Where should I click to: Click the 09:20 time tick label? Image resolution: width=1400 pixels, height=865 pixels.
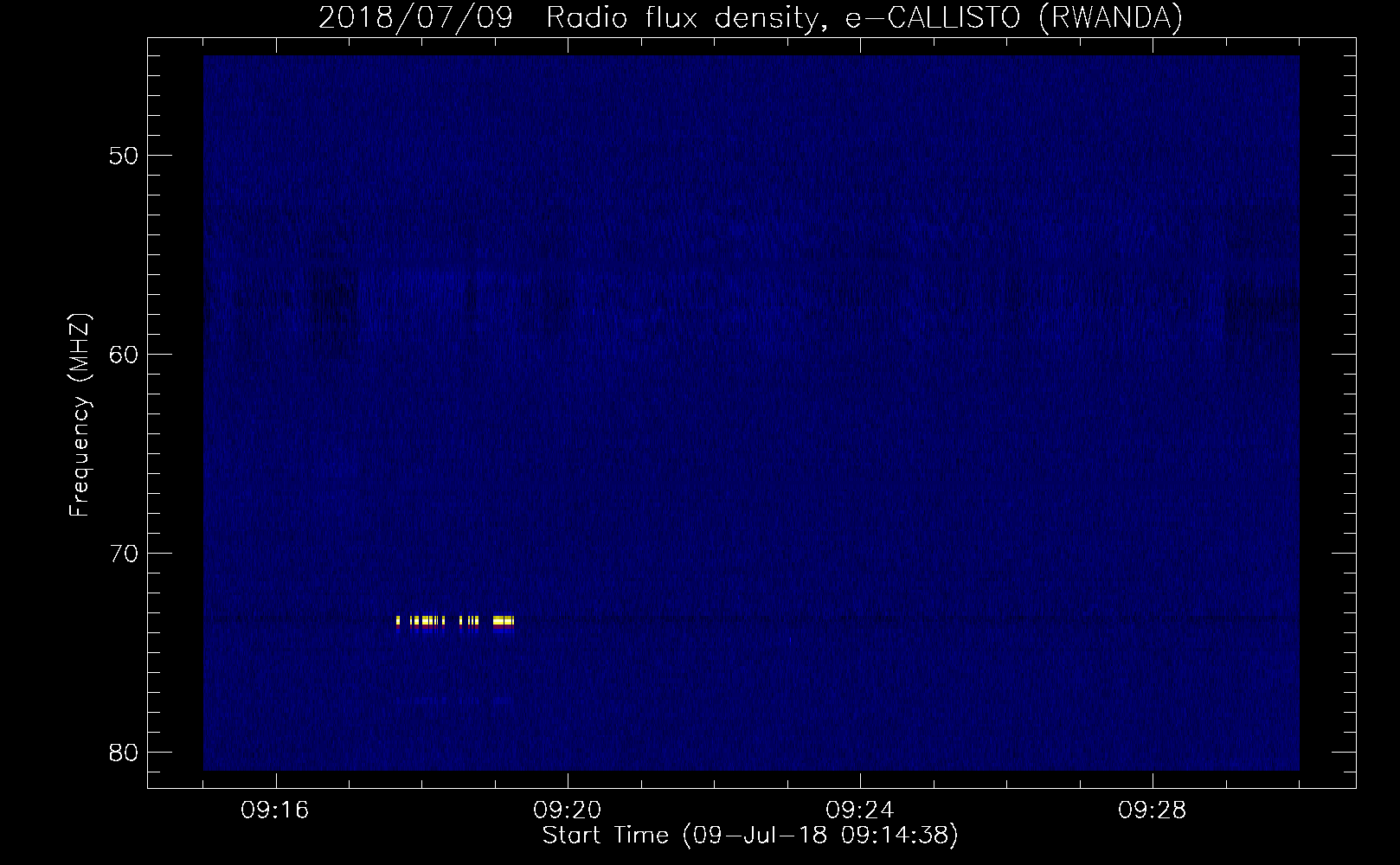568,811
